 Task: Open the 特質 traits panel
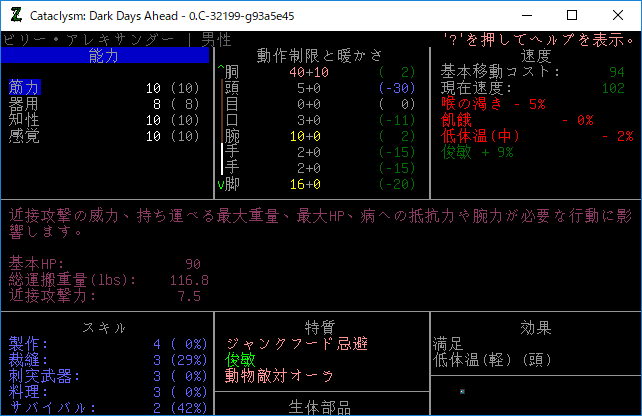[320, 328]
